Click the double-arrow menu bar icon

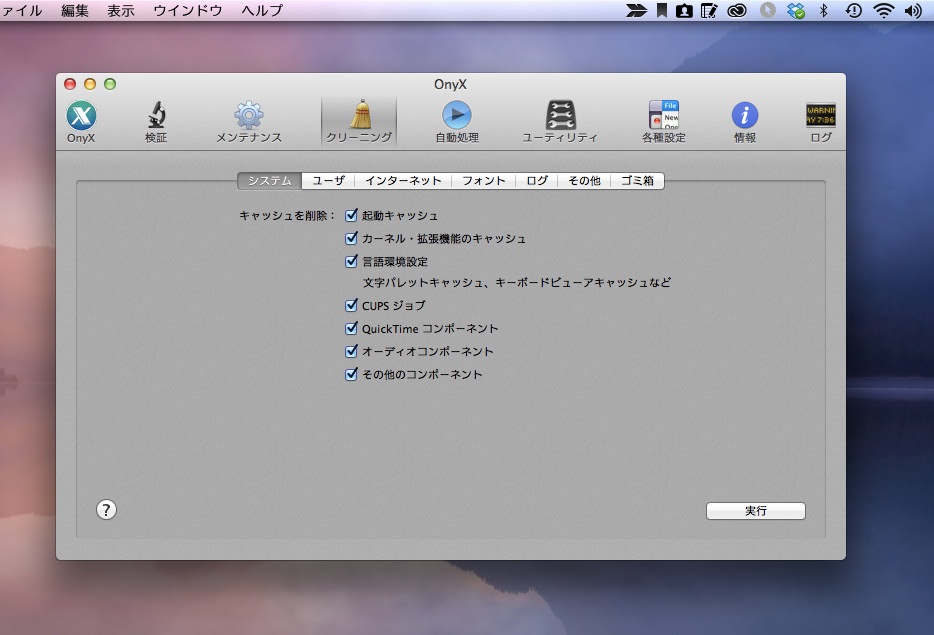(636, 10)
